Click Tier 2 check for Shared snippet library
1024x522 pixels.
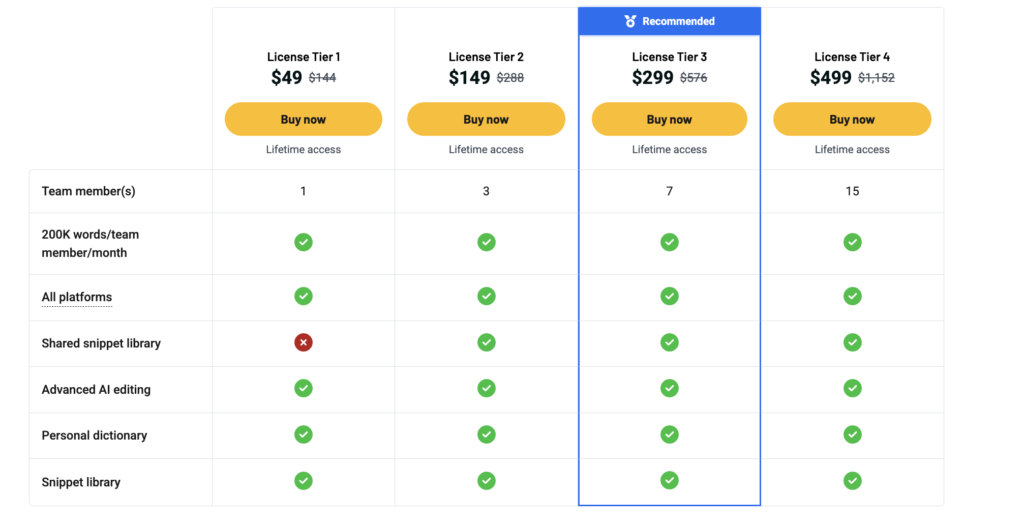click(486, 343)
